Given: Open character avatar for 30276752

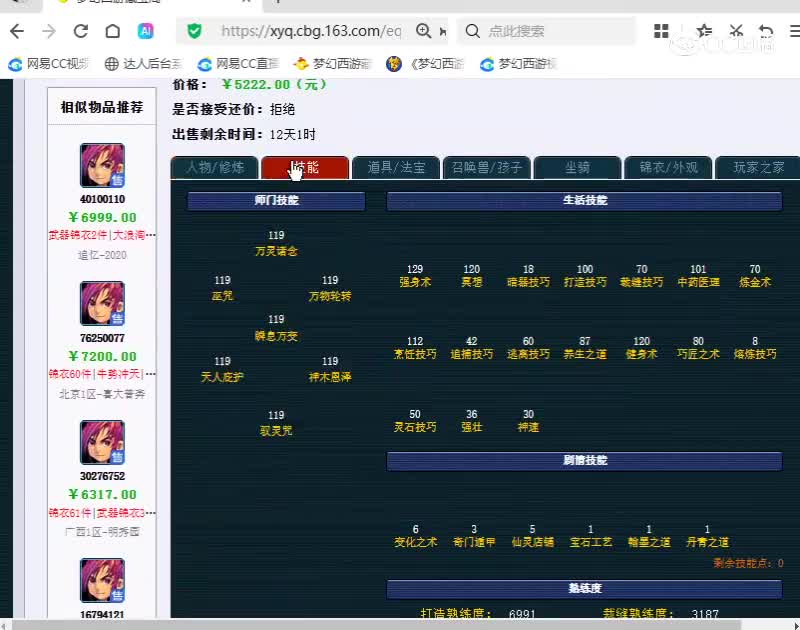Looking at the screenshot, I should click(102, 442).
